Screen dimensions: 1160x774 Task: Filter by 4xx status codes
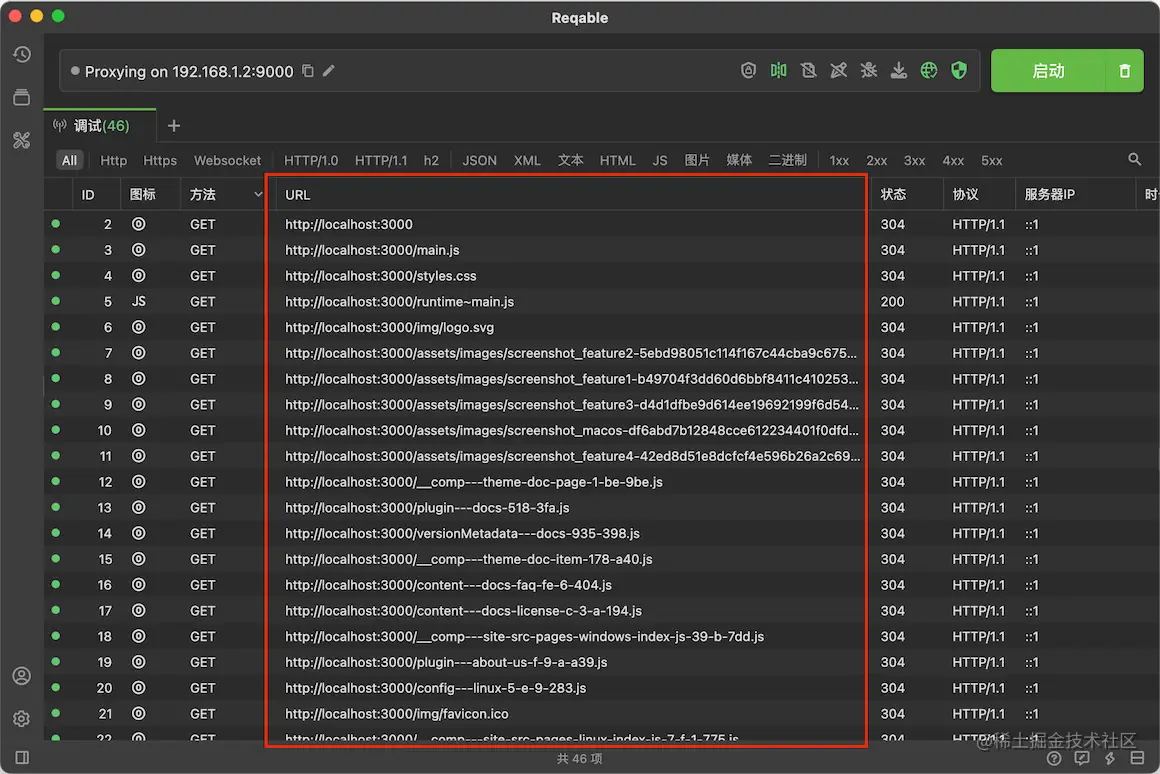pyautogui.click(x=953, y=161)
